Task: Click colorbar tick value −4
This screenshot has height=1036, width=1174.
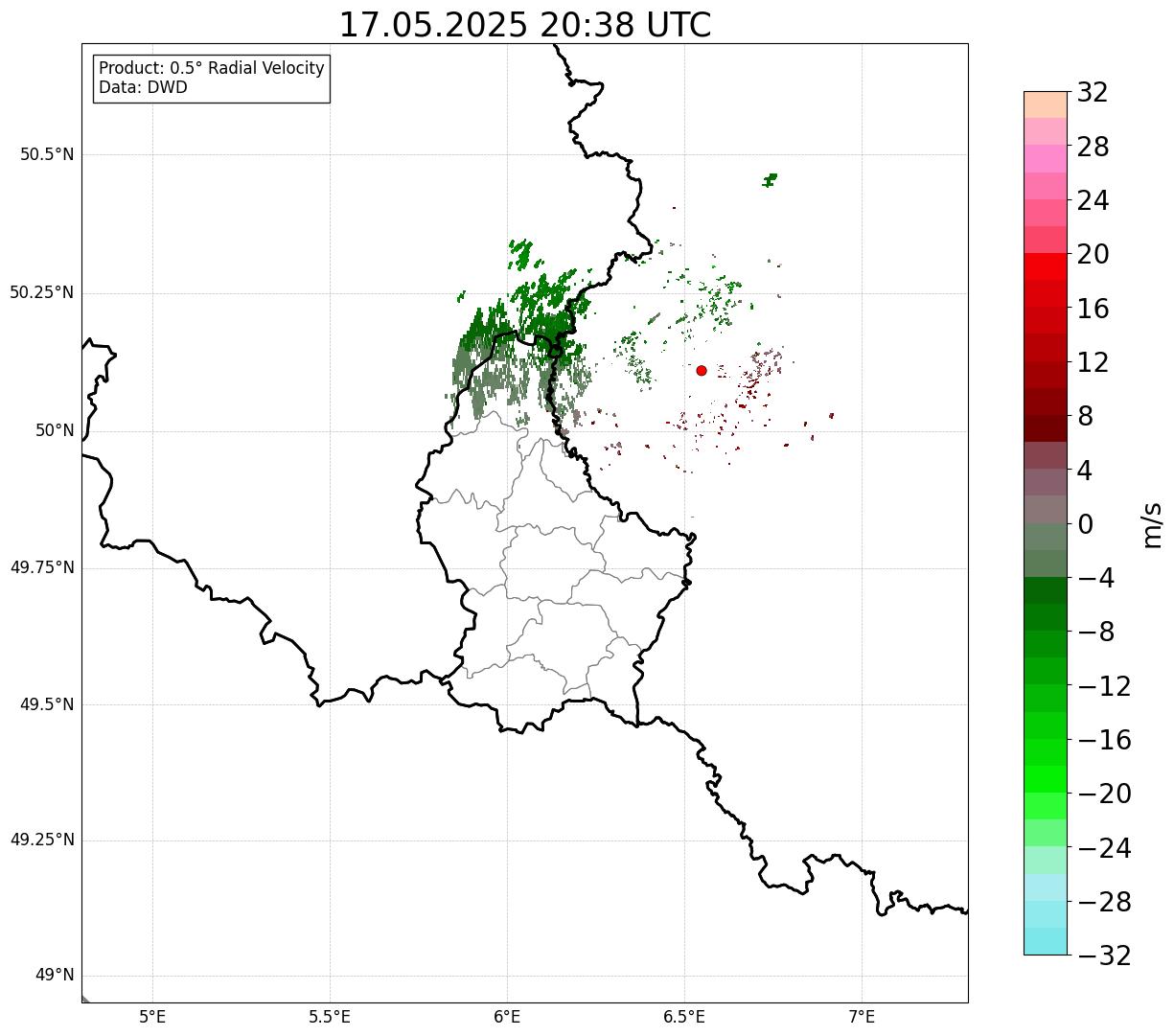Action: pyautogui.click(x=1095, y=578)
